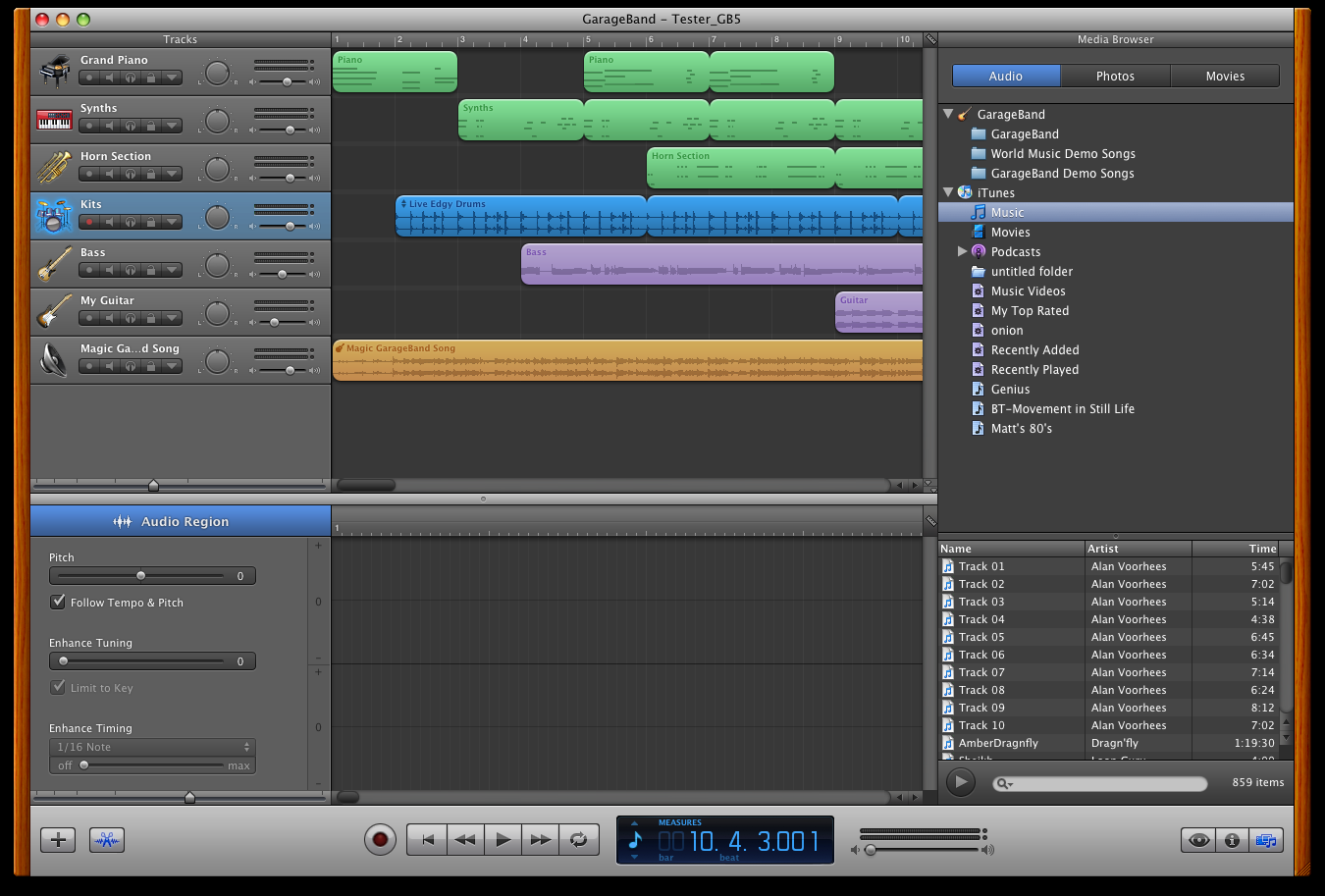The height and width of the screenshot is (896, 1325).
Task: Lock the Grand Piano track
Action: 151,78
